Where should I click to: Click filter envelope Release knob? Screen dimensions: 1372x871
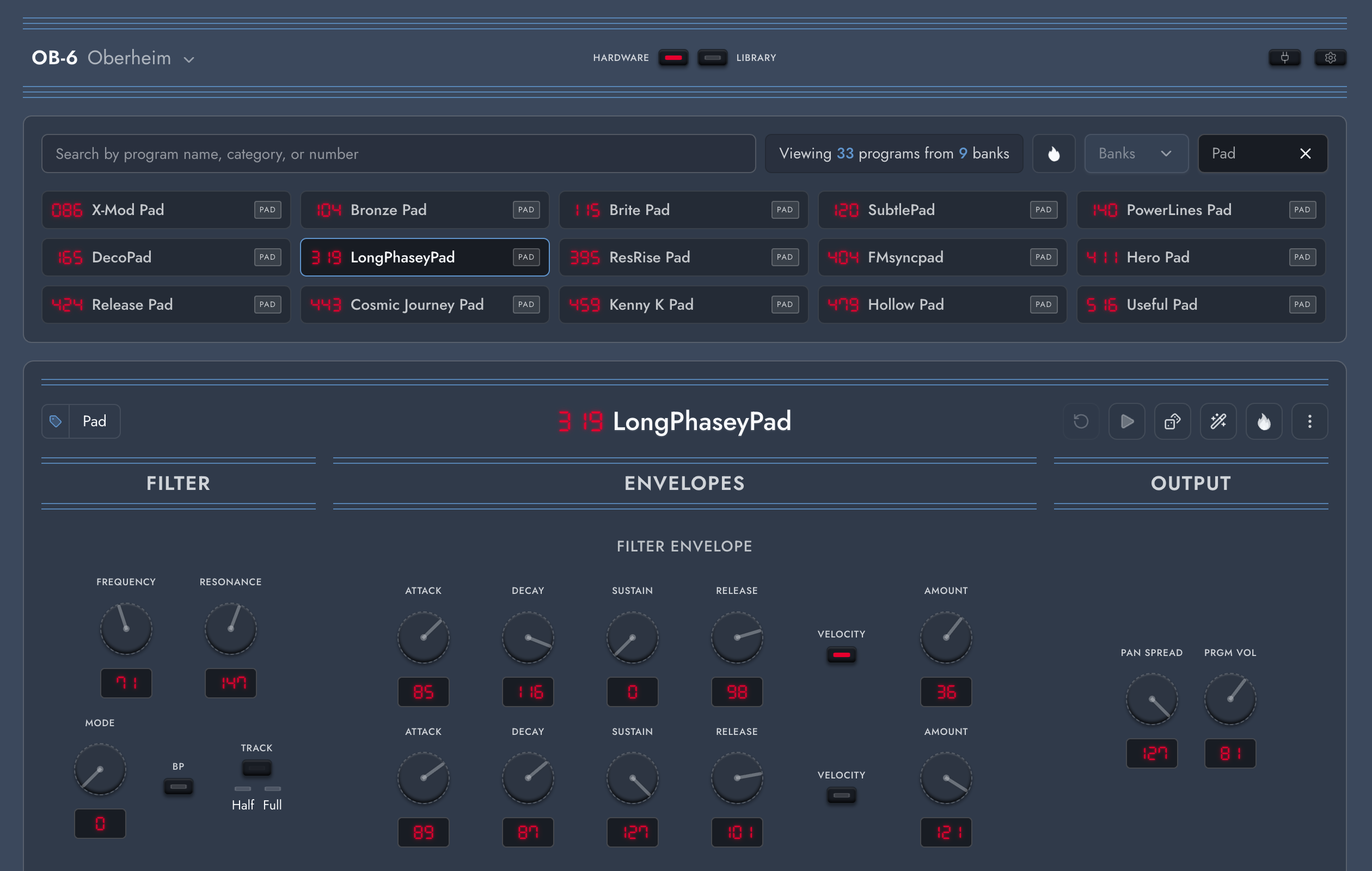pos(737,637)
